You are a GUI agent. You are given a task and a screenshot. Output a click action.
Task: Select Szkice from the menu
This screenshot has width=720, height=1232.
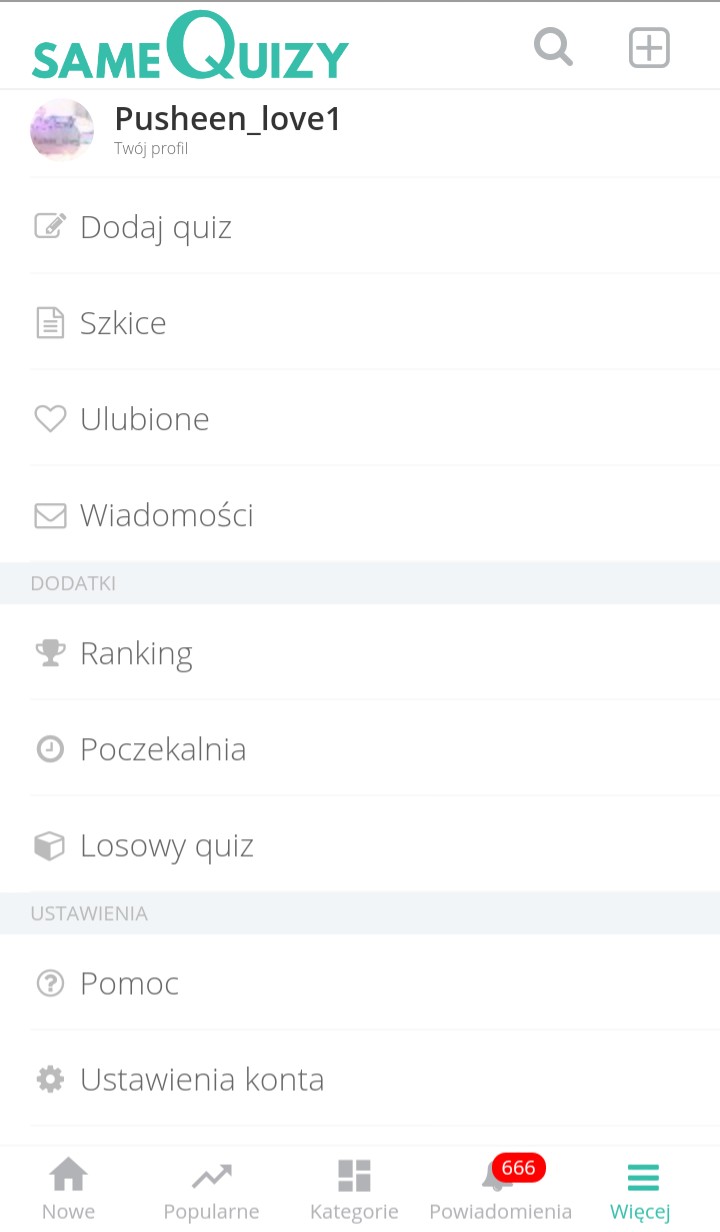tap(123, 323)
